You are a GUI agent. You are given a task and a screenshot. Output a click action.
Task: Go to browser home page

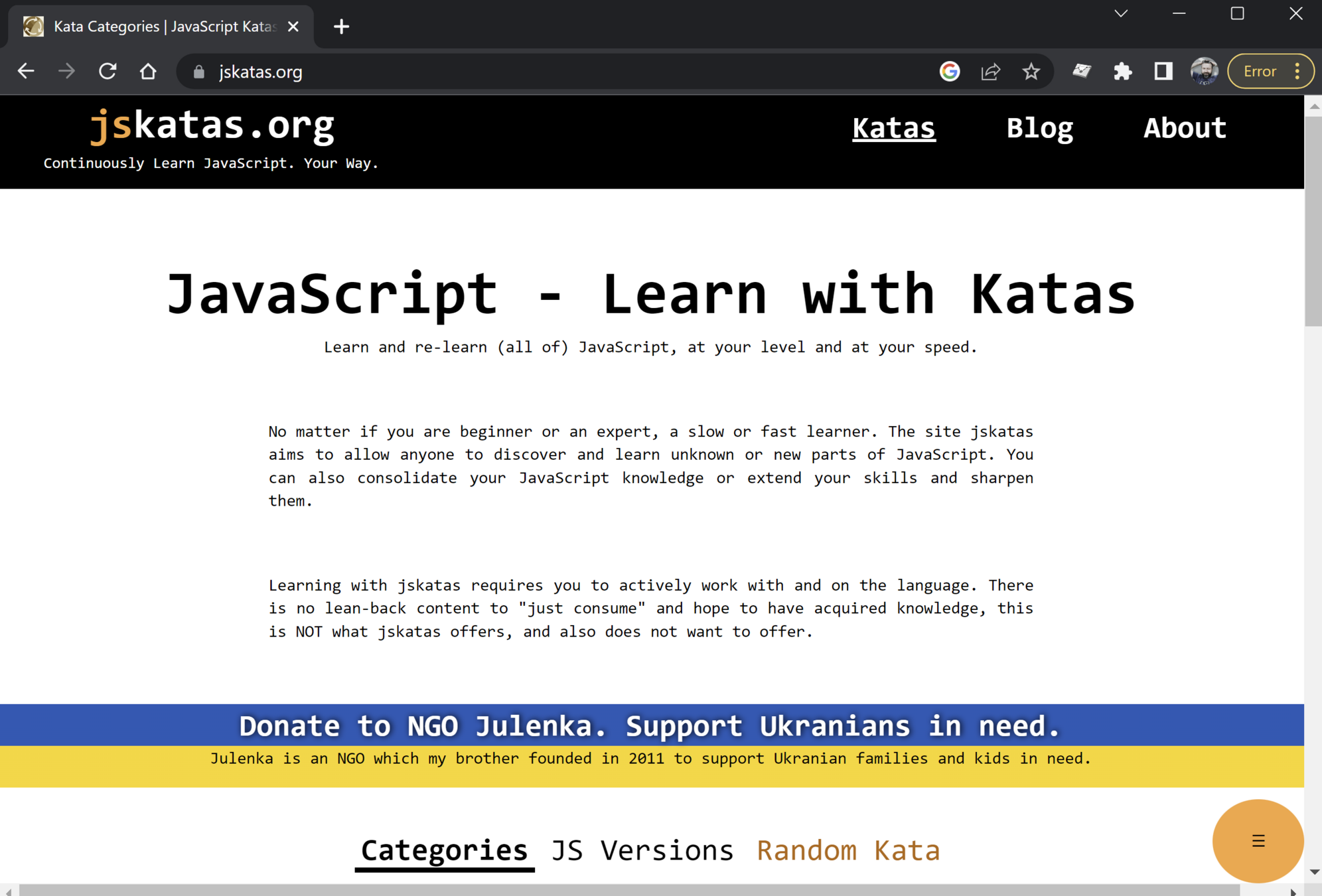(x=148, y=71)
